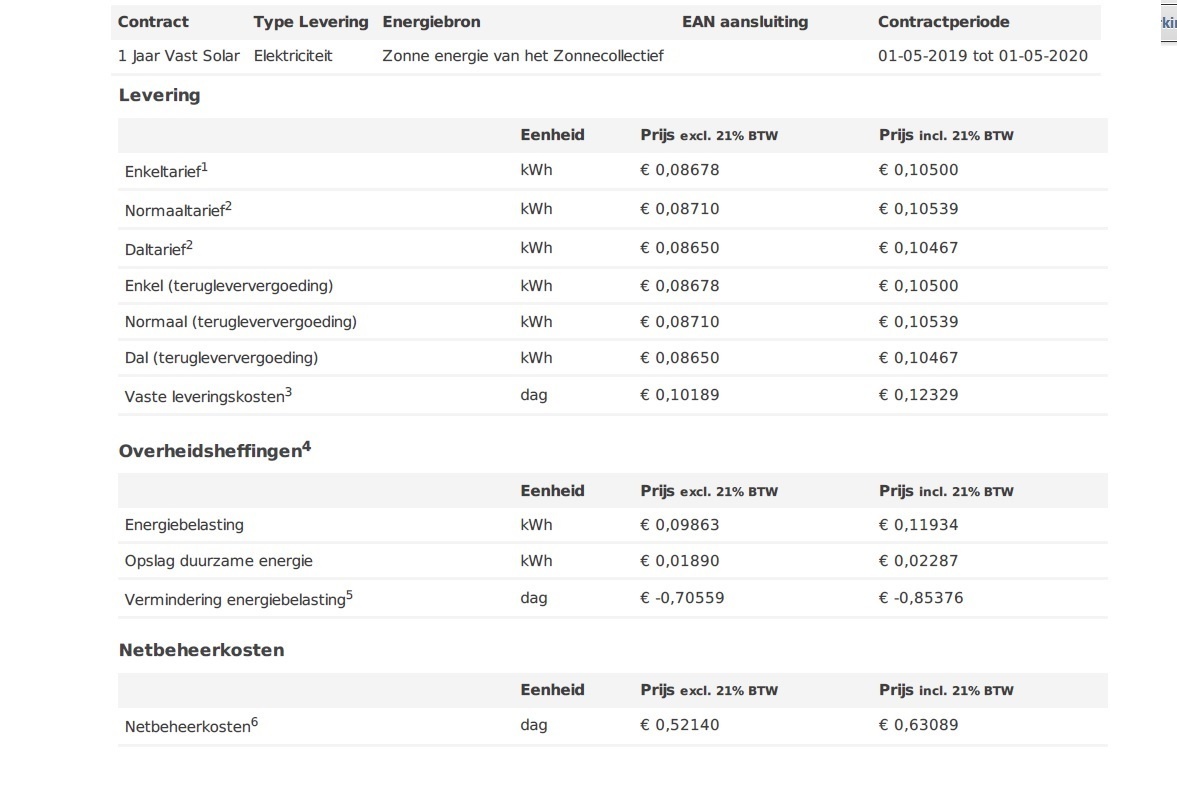The image size is (1177, 794).
Task: Click the partially visible button at top right
Action: pyautogui.click(x=1168, y=23)
